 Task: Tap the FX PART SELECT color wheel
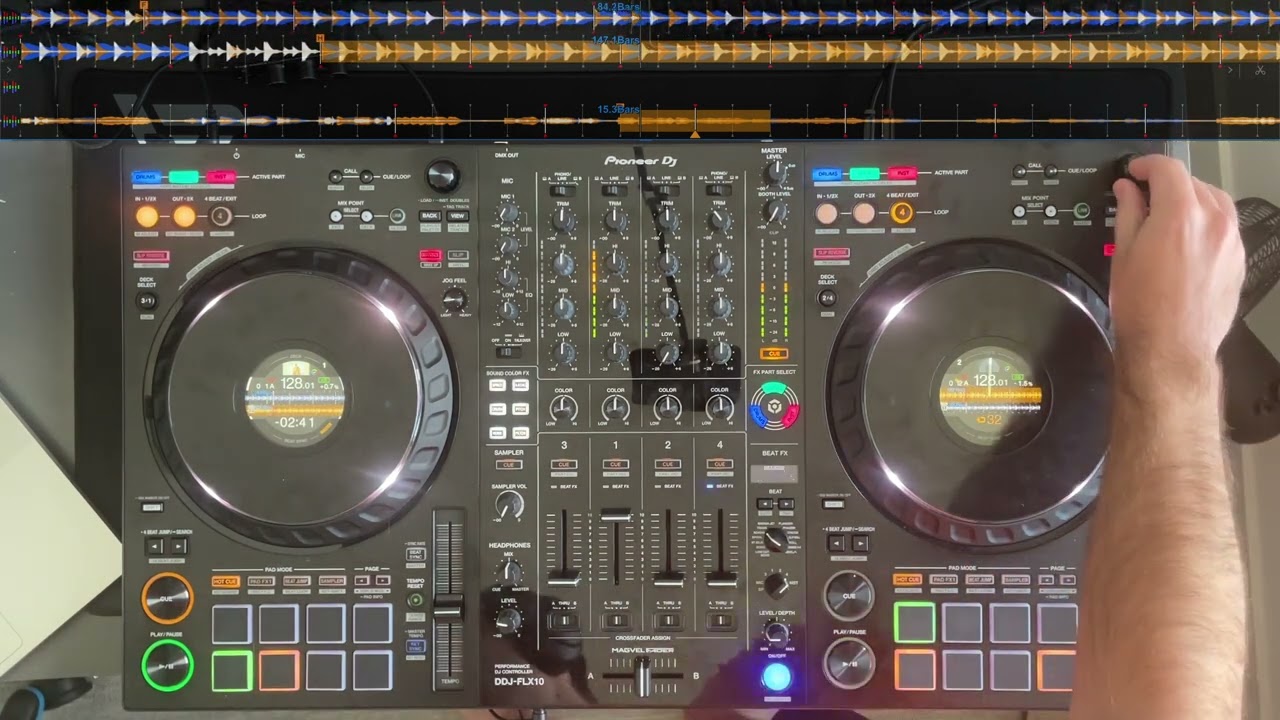(x=774, y=406)
